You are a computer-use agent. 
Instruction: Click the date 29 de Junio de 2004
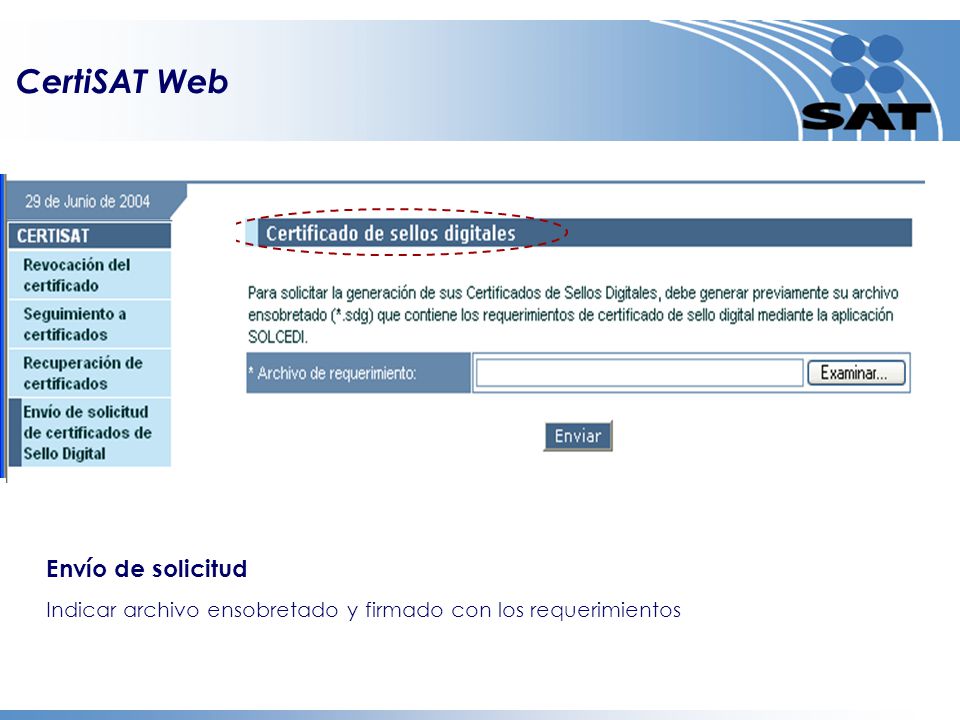point(88,201)
